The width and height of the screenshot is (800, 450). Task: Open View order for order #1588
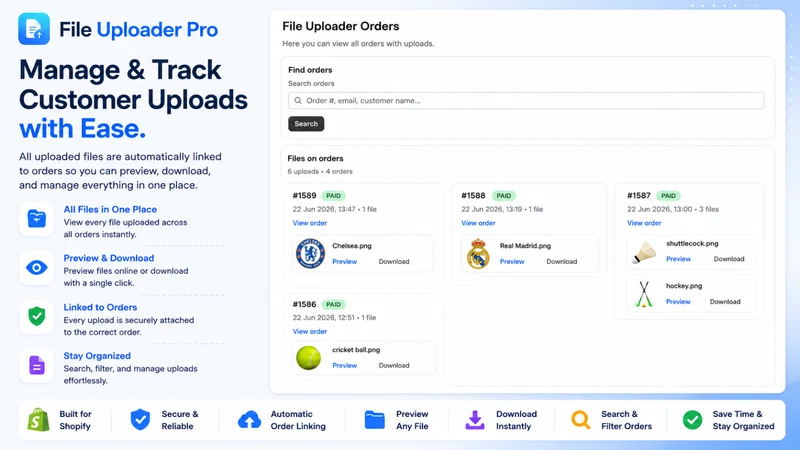(x=478, y=223)
